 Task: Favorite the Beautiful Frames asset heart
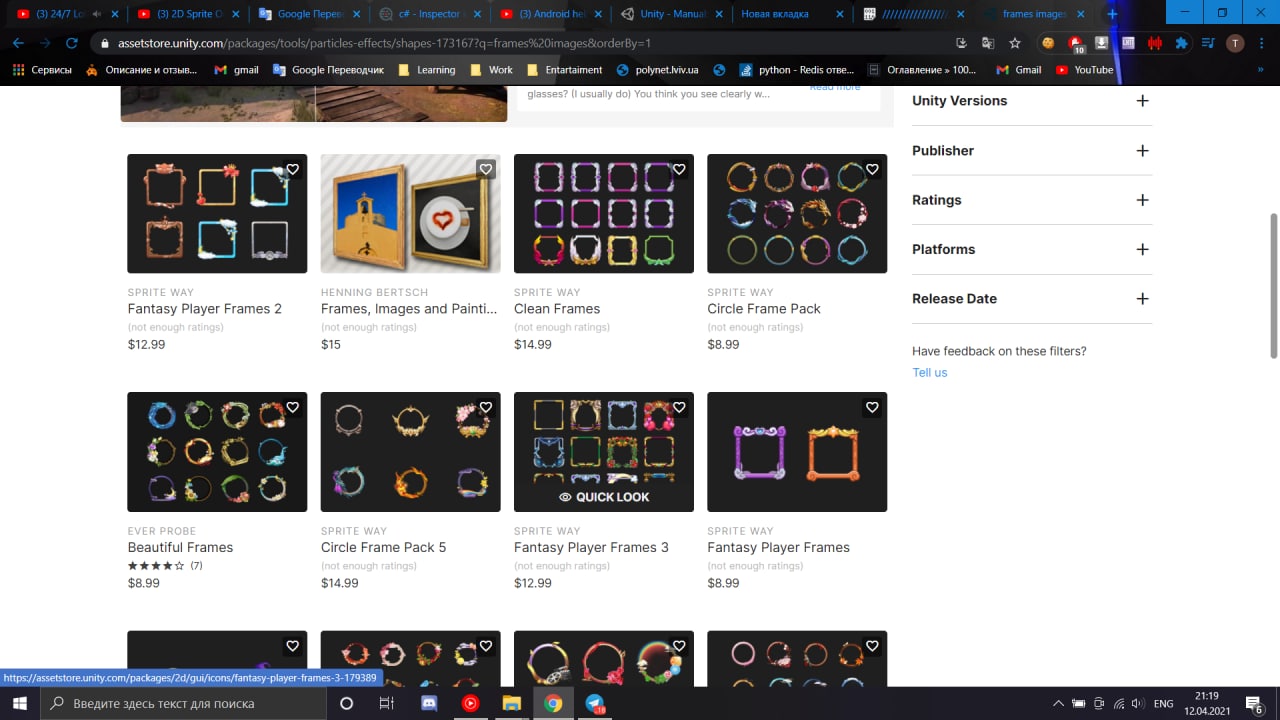tap(293, 407)
